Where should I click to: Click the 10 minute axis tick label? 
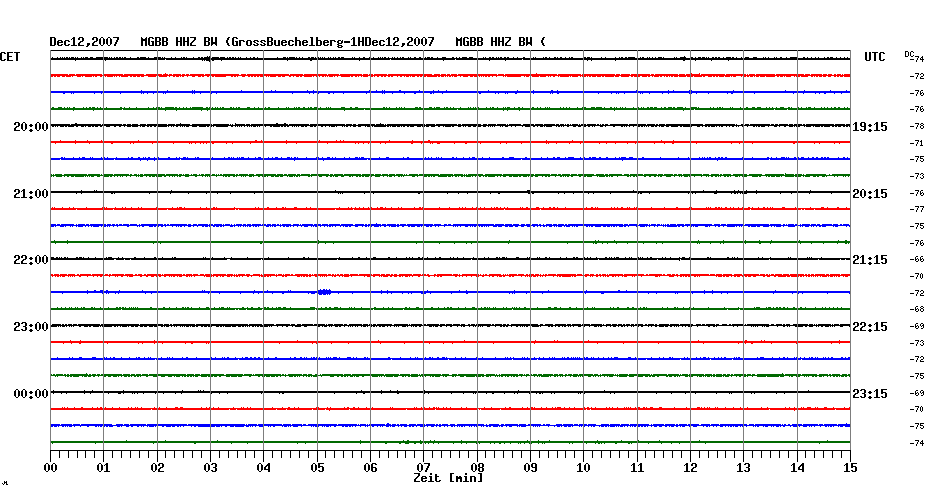[584, 468]
